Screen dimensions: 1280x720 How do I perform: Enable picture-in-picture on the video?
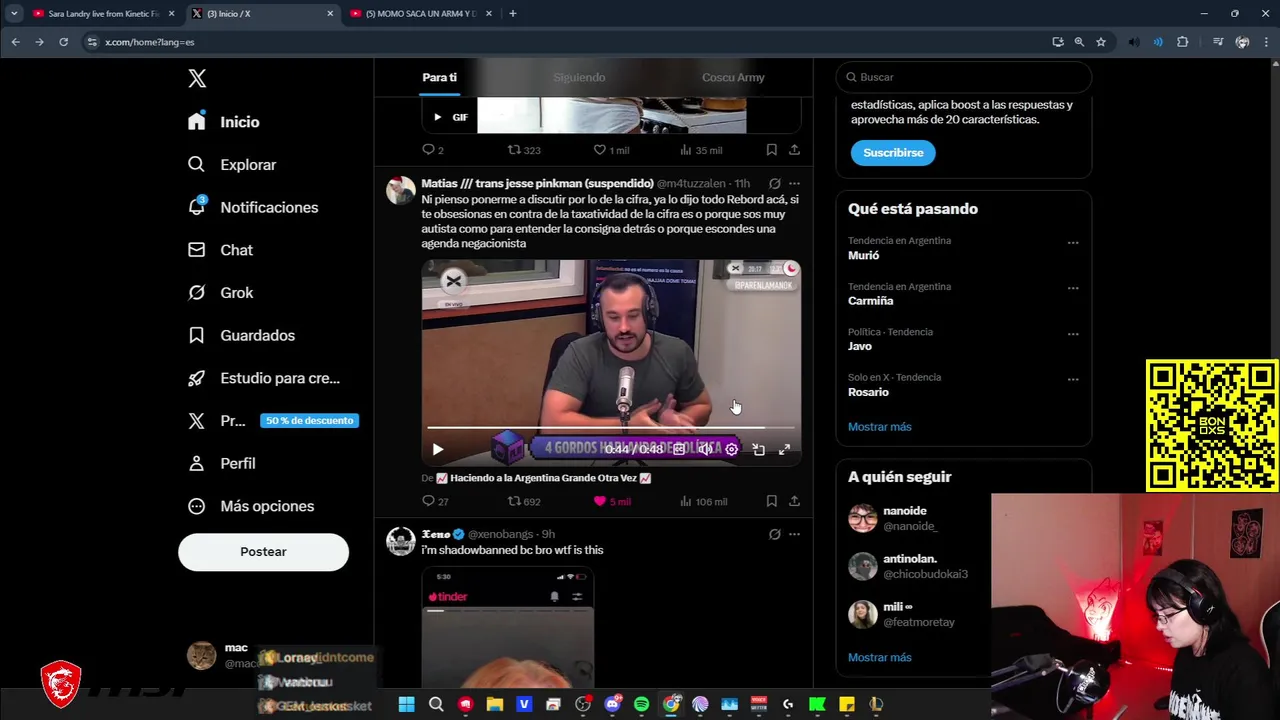click(x=758, y=450)
